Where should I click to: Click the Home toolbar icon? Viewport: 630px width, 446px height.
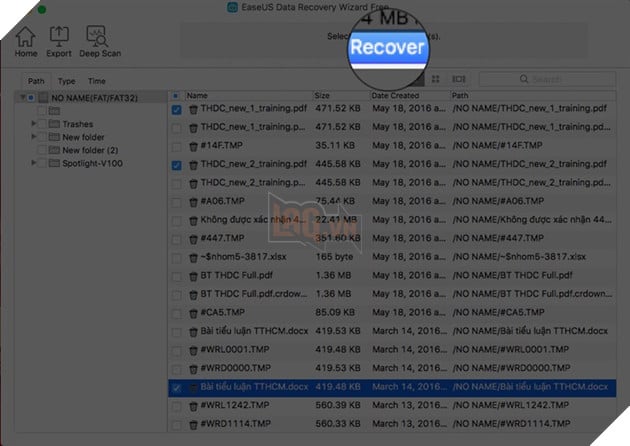(x=26, y=42)
